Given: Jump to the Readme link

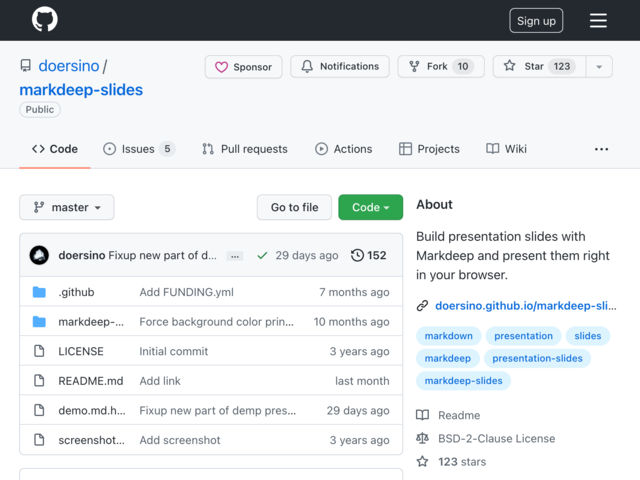Looking at the screenshot, I should point(459,416).
